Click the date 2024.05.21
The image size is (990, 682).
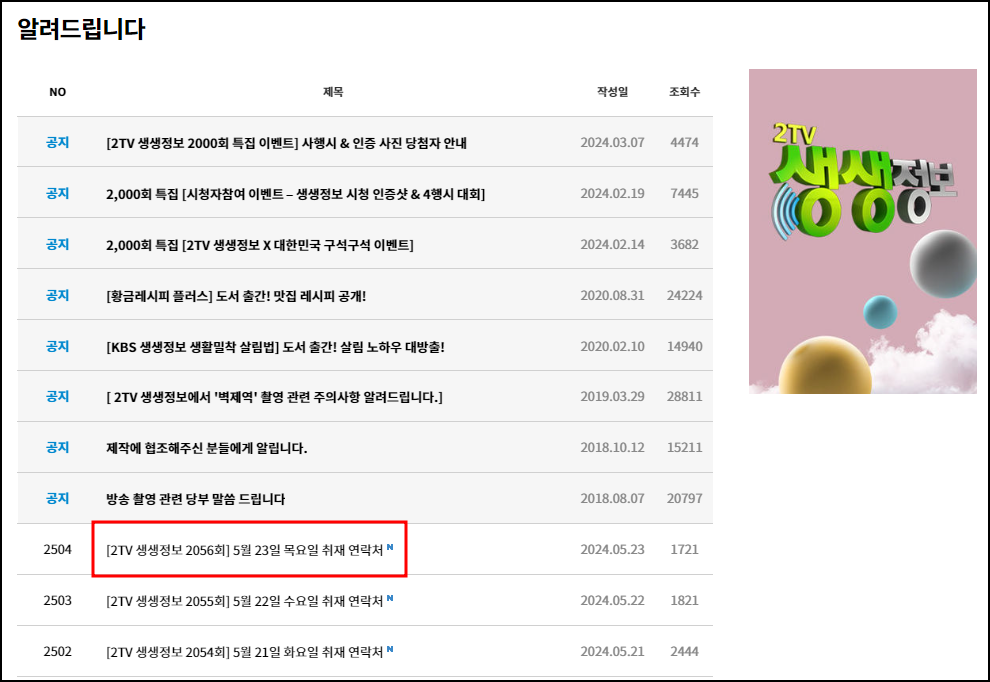[x=612, y=652]
